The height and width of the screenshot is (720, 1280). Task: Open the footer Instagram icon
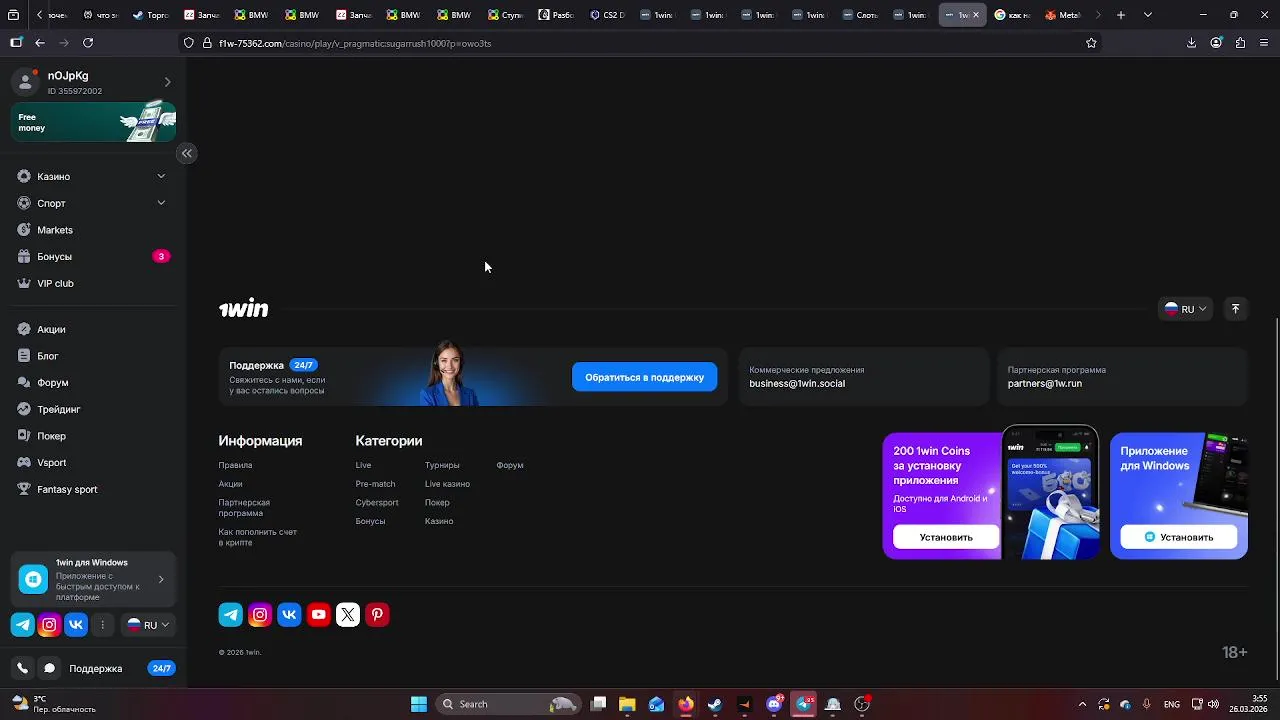tap(260, 615)
